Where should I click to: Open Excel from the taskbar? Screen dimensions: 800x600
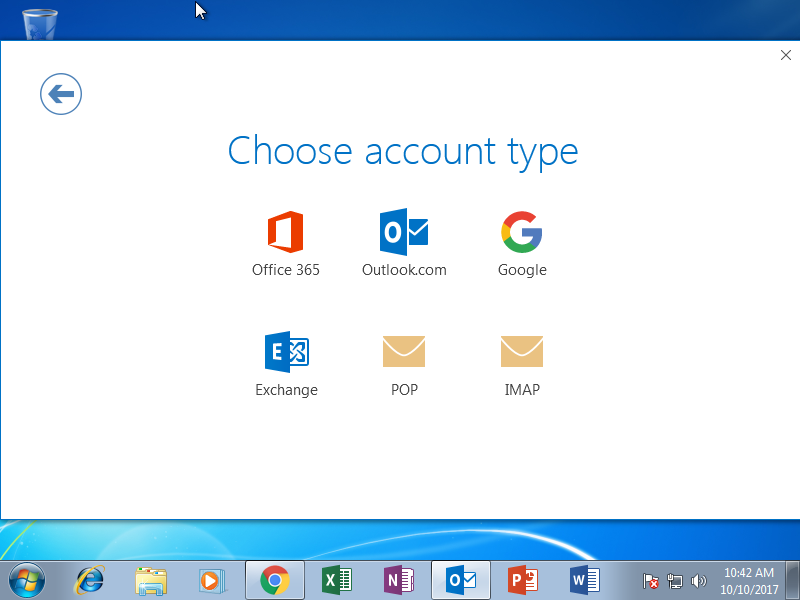click(x=337, y=581)
